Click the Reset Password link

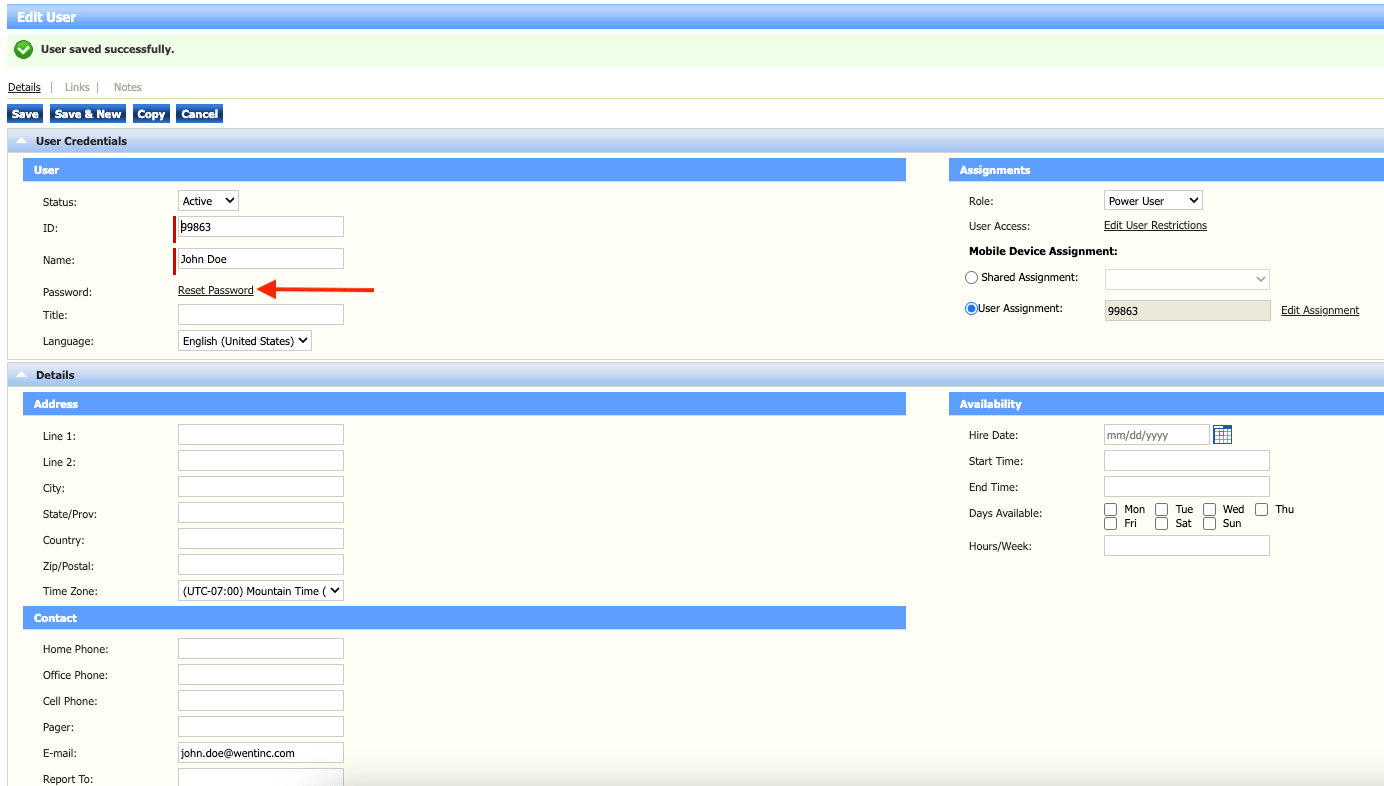215,291
